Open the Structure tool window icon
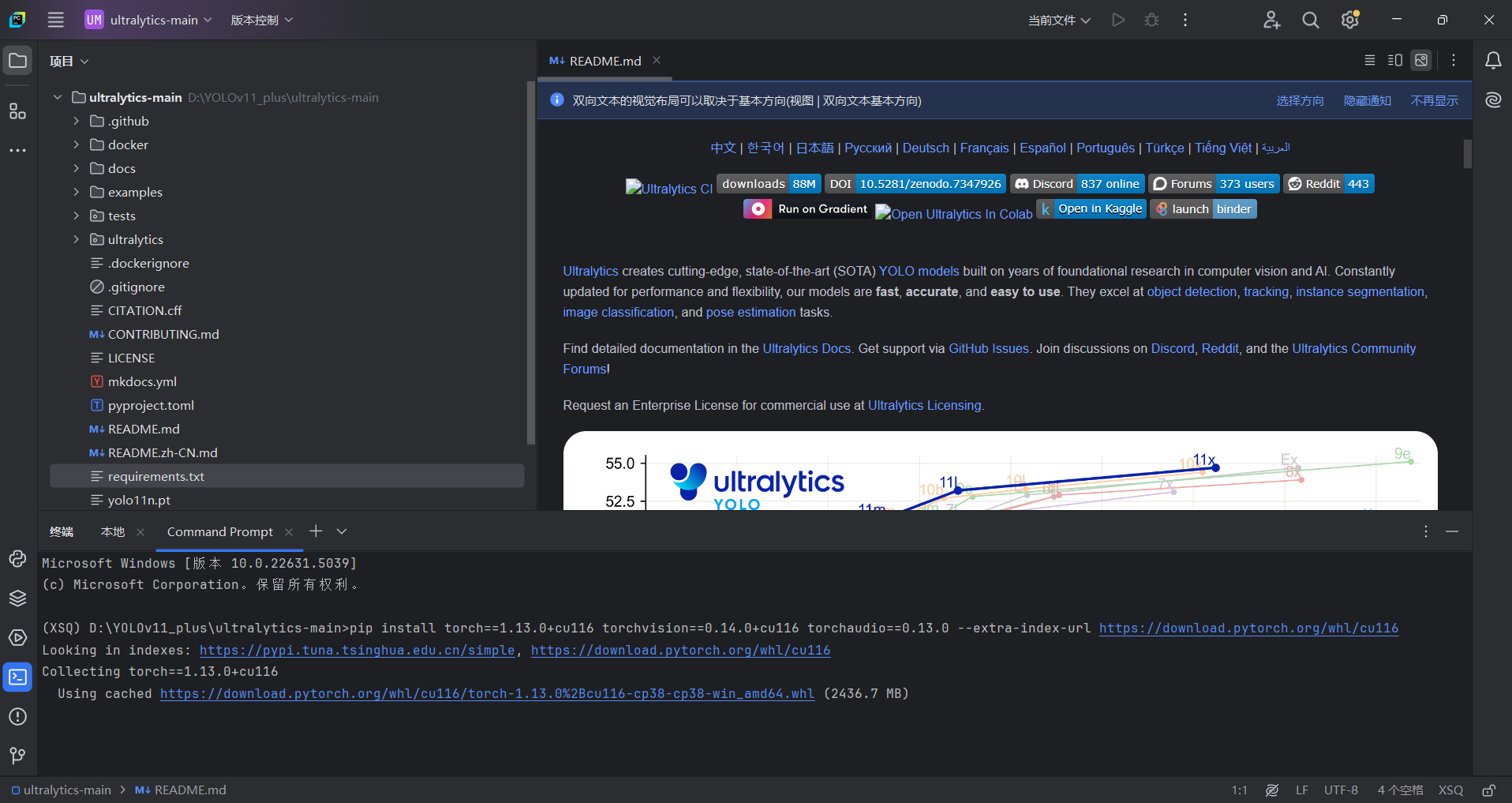Image resolution: width=1512 pixels, height=803 pixels. pos(17,111)
